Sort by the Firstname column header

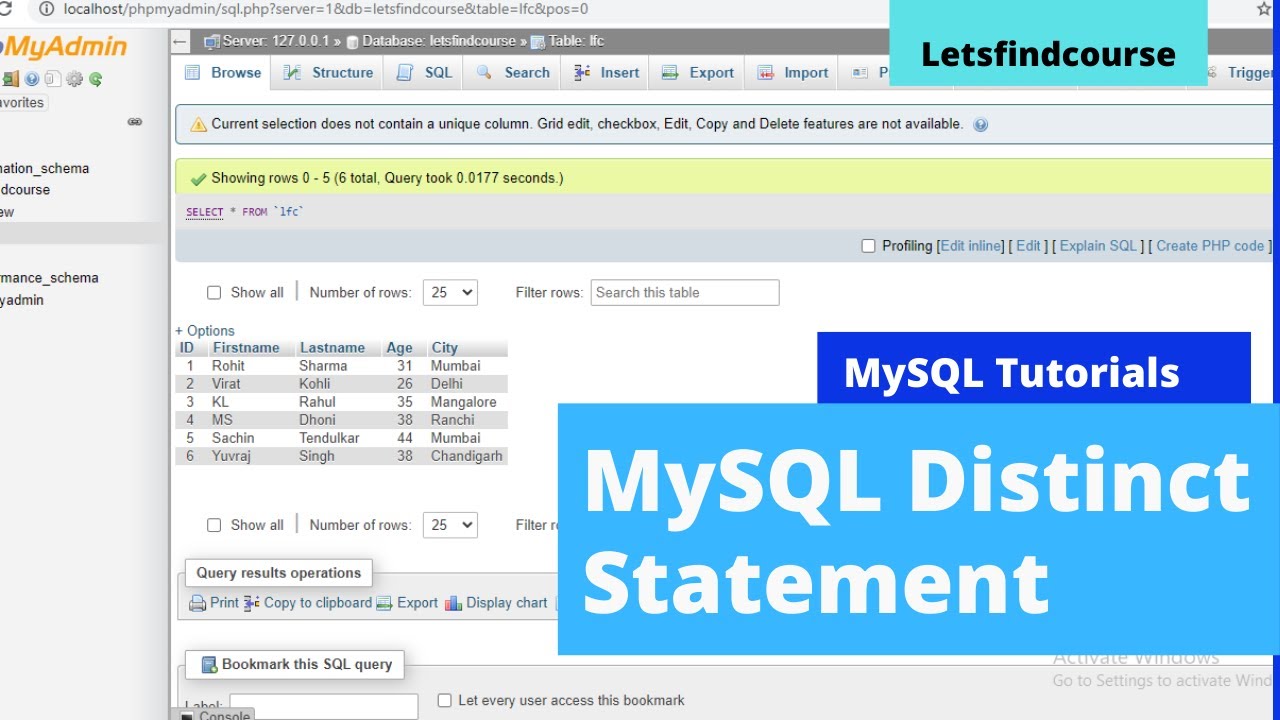point(246,348)
